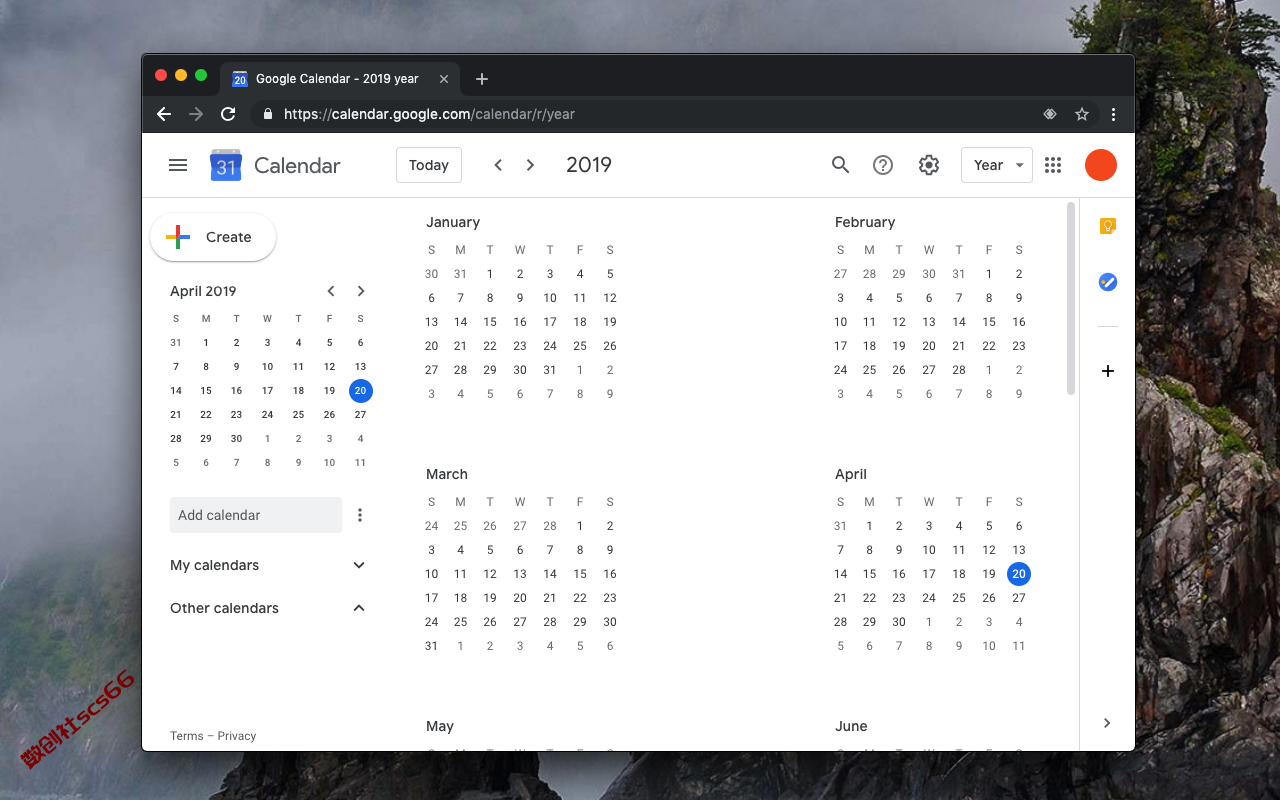Click the Today button
This screenshot has width=1280, height=800.
pos(429,165)
